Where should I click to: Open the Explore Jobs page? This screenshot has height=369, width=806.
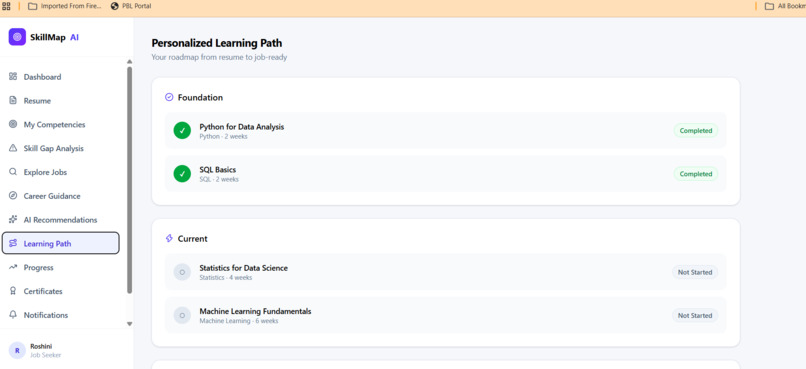coord(61,172)
